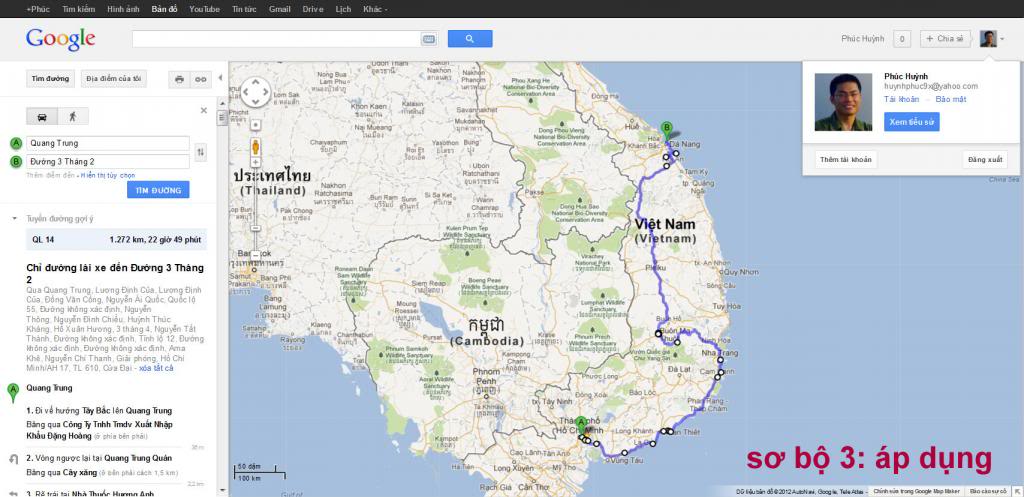Open Tìm kiếm in the top bar

[78, 9]
